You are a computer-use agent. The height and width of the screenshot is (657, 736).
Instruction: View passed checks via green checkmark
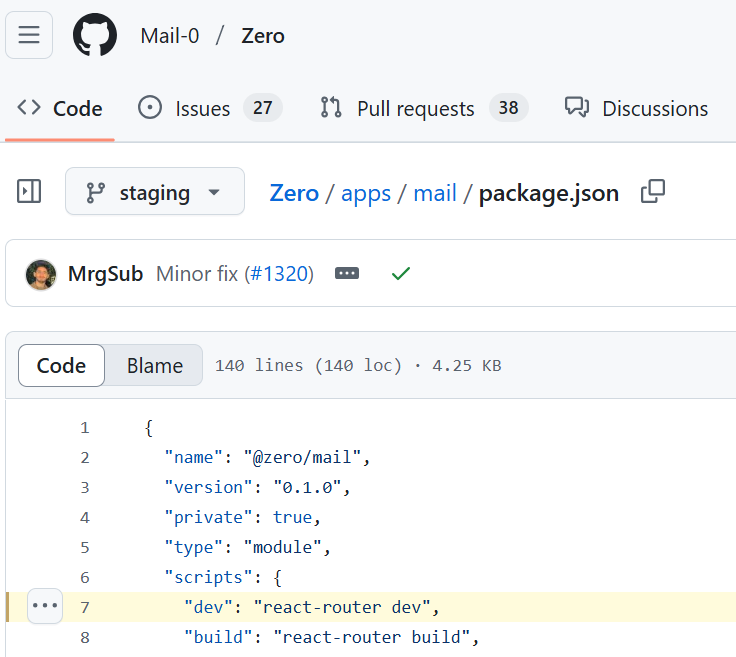[x=401, y=273]
